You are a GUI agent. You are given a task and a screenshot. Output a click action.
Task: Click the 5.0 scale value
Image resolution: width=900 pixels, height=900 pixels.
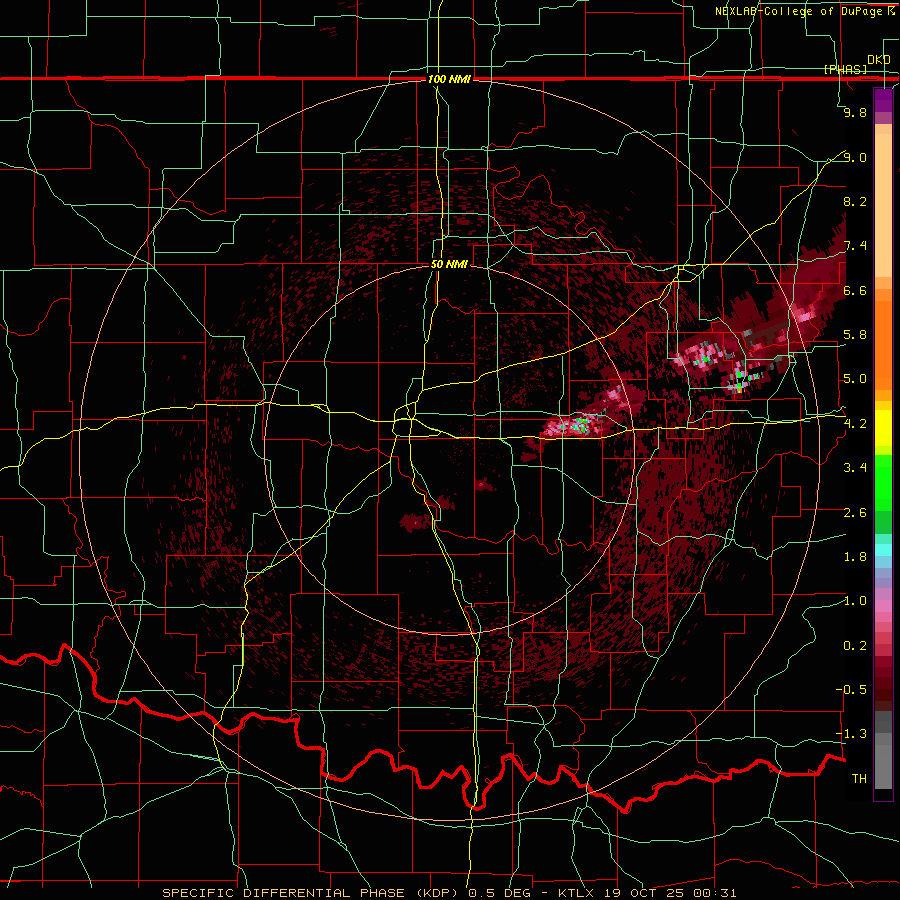(x=855, y=379)
